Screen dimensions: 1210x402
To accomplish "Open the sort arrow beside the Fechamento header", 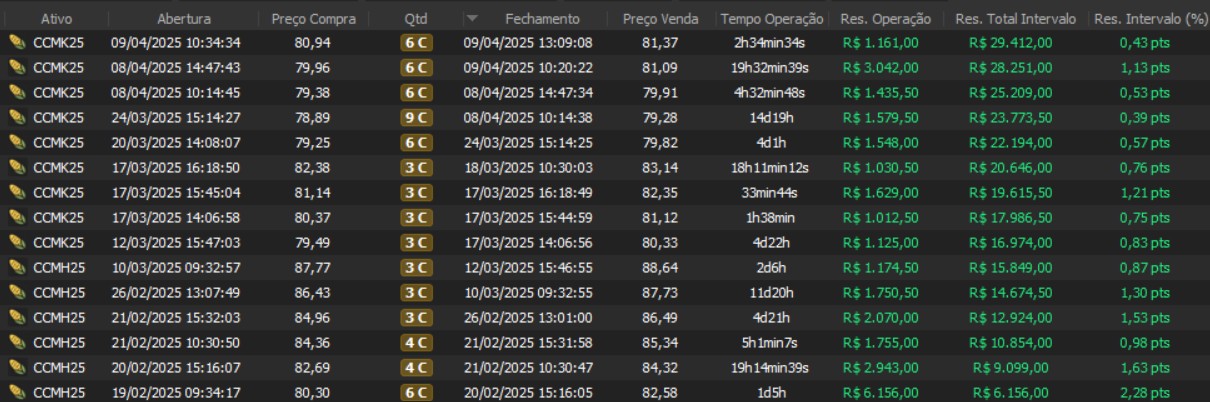I will point(473,19).
